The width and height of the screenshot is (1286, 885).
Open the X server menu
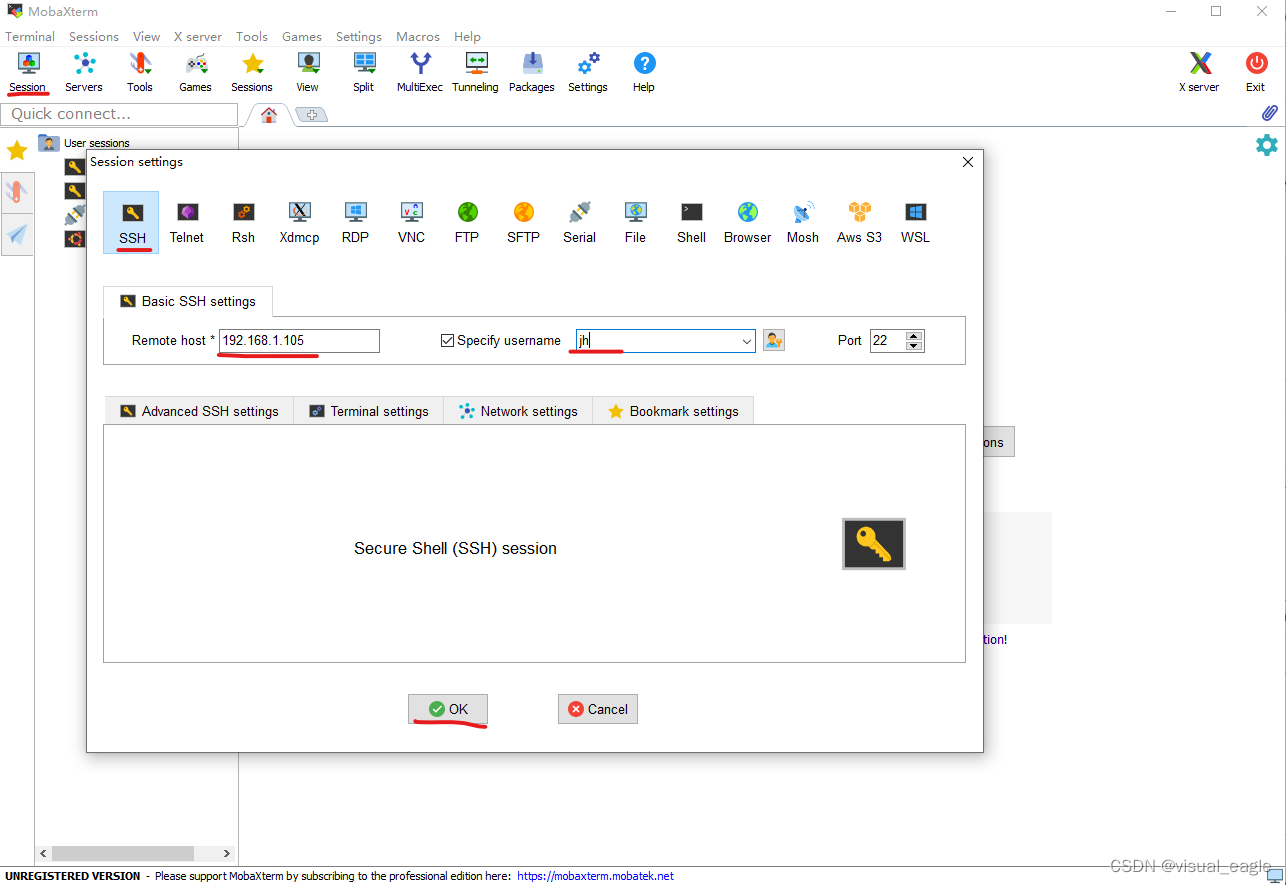[x=198, y=36]
